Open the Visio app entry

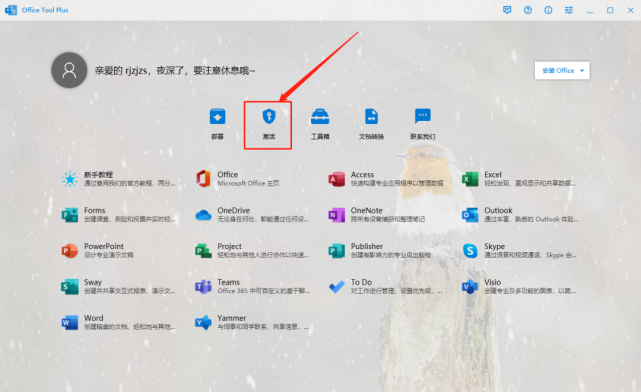click(520, 286)
